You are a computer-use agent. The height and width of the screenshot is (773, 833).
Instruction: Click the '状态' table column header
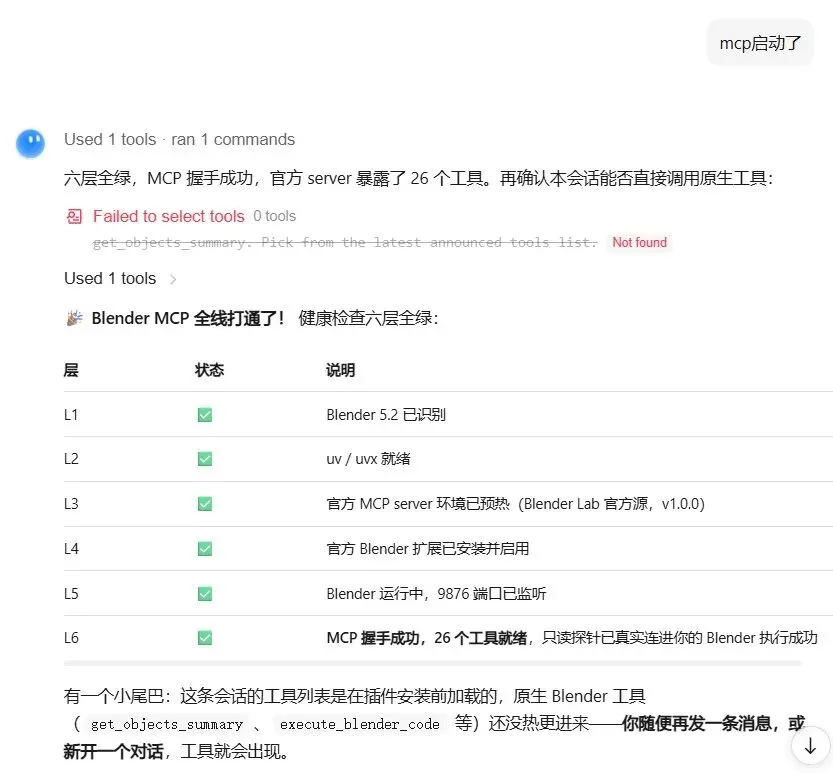(209, 370)
